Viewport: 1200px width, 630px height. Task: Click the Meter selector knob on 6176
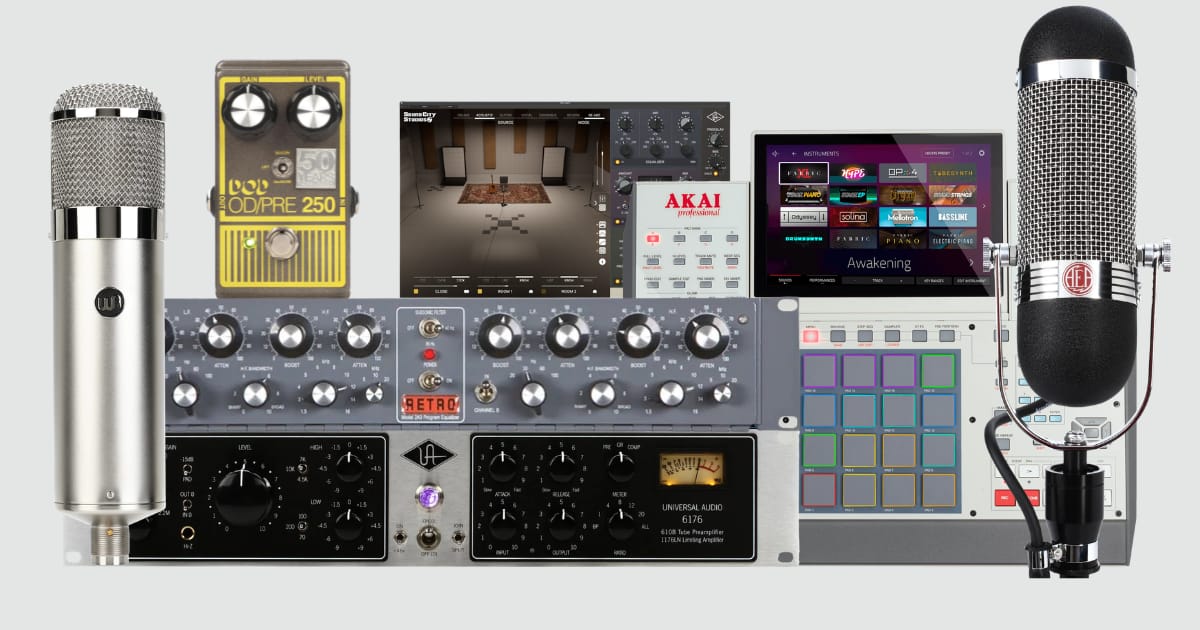(622, 465)
